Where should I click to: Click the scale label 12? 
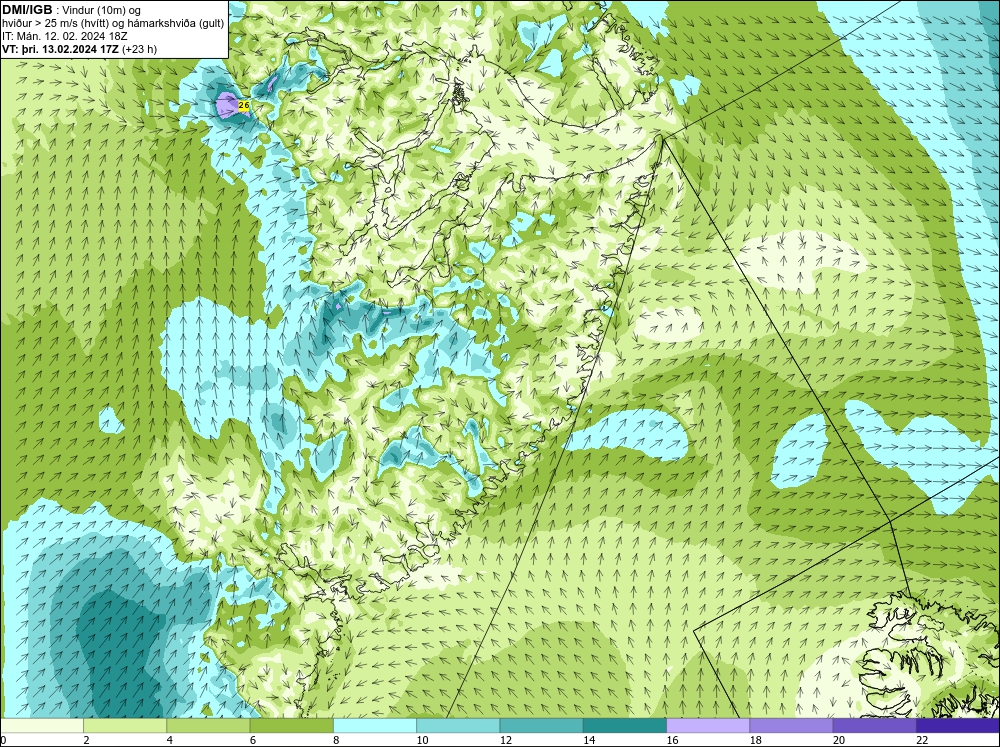pos(506,740)
